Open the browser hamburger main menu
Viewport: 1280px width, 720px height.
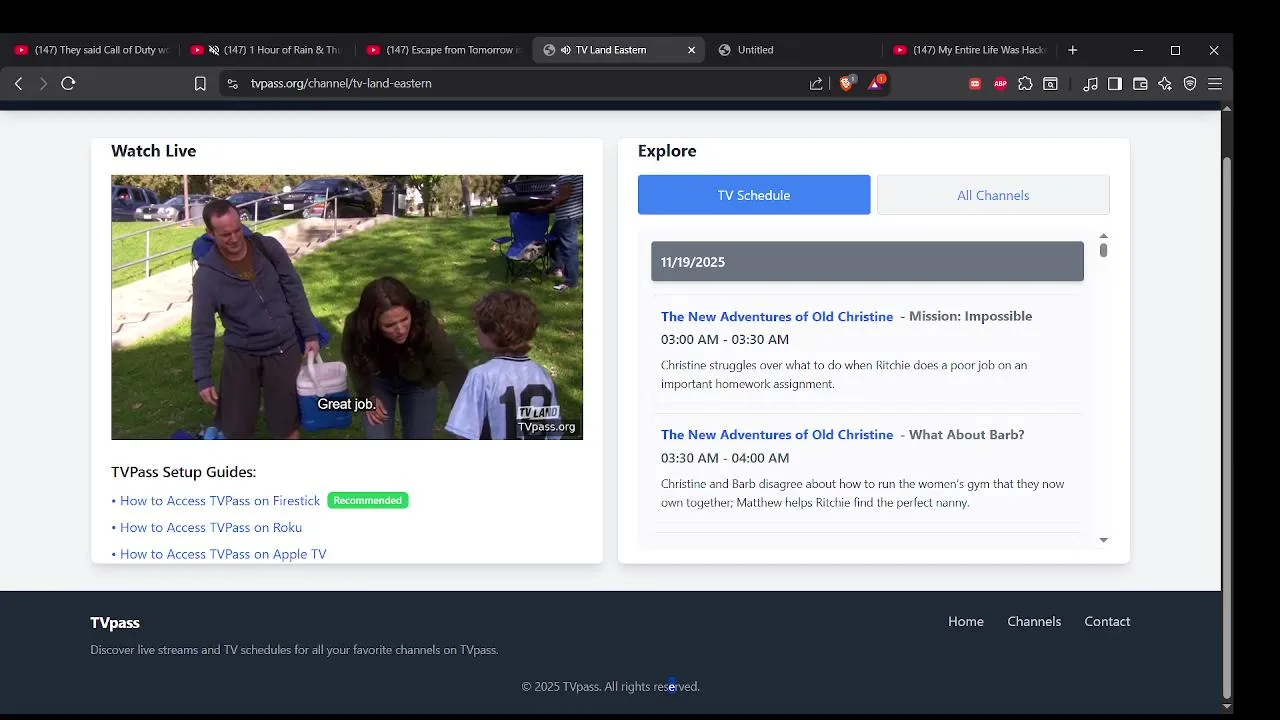(1215, 84)
